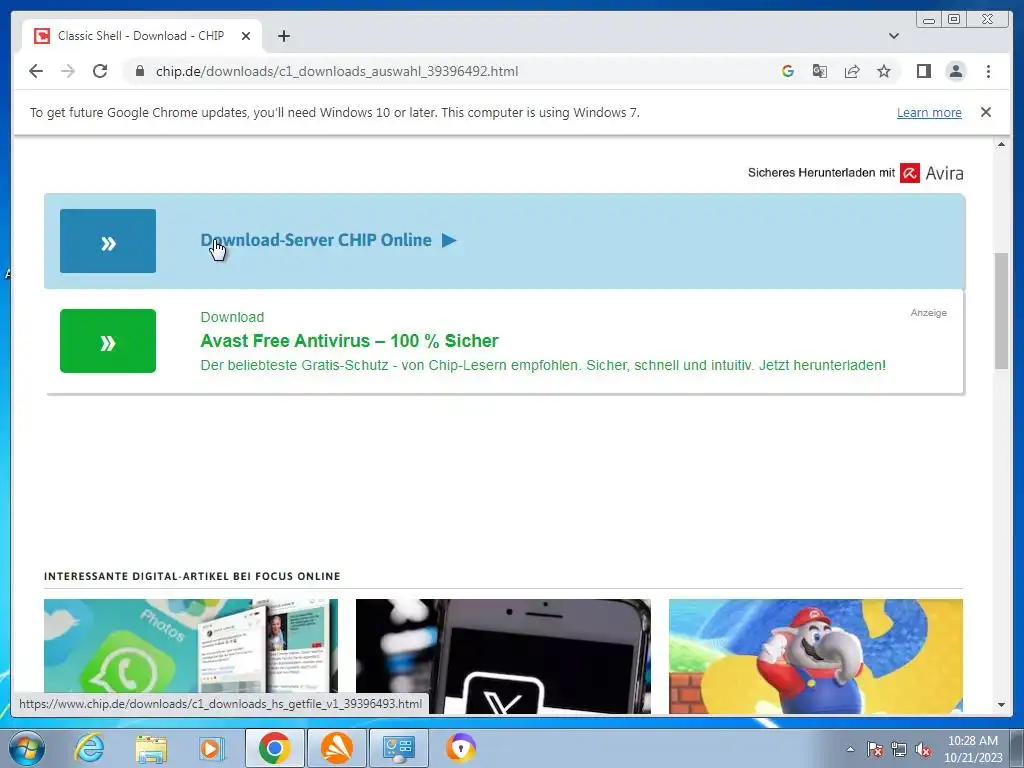Click the play arrow beside CHIP Online

(449, 240)
